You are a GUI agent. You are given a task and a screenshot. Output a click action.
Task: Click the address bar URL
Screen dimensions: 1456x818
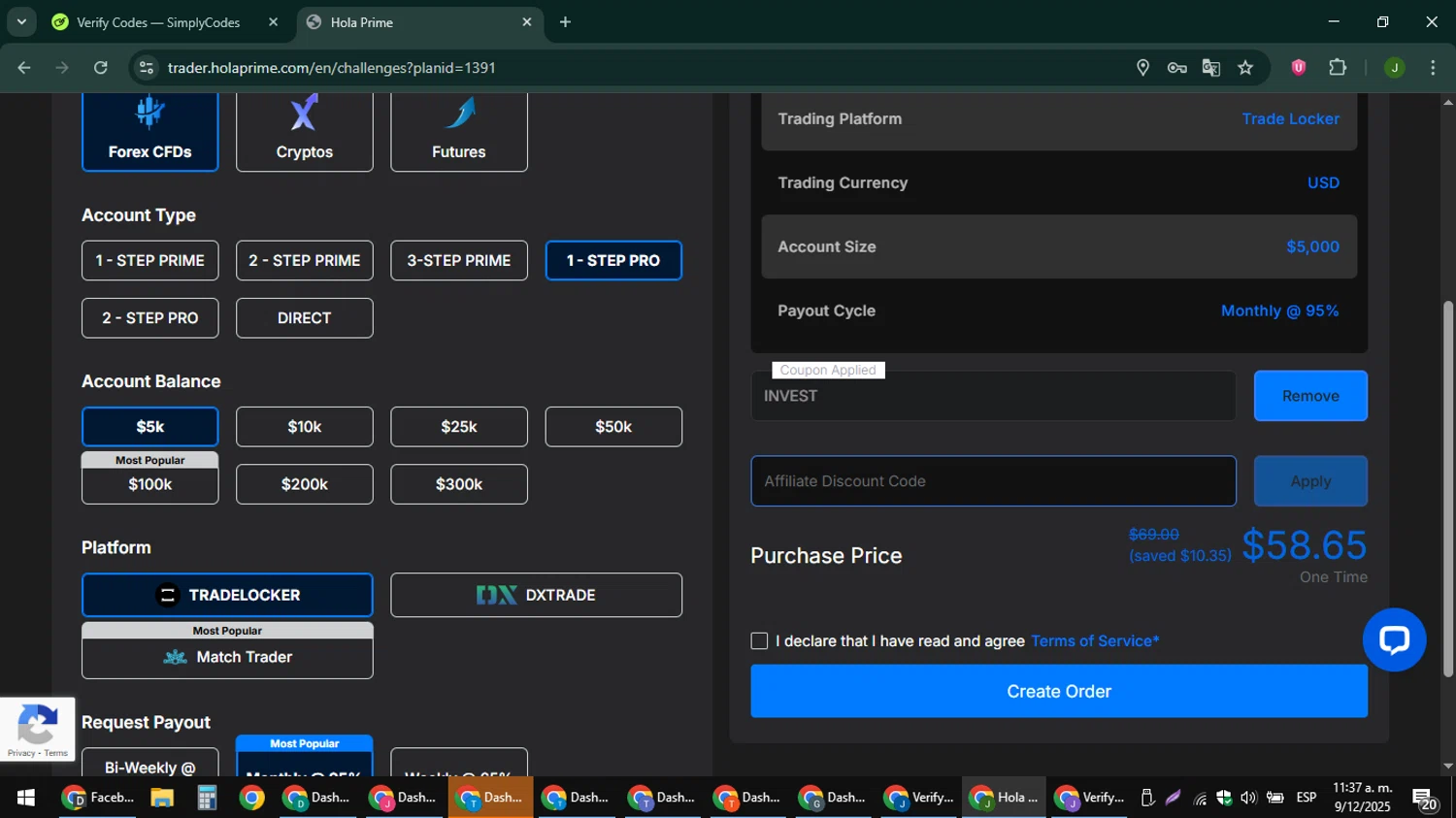point(332,68)
